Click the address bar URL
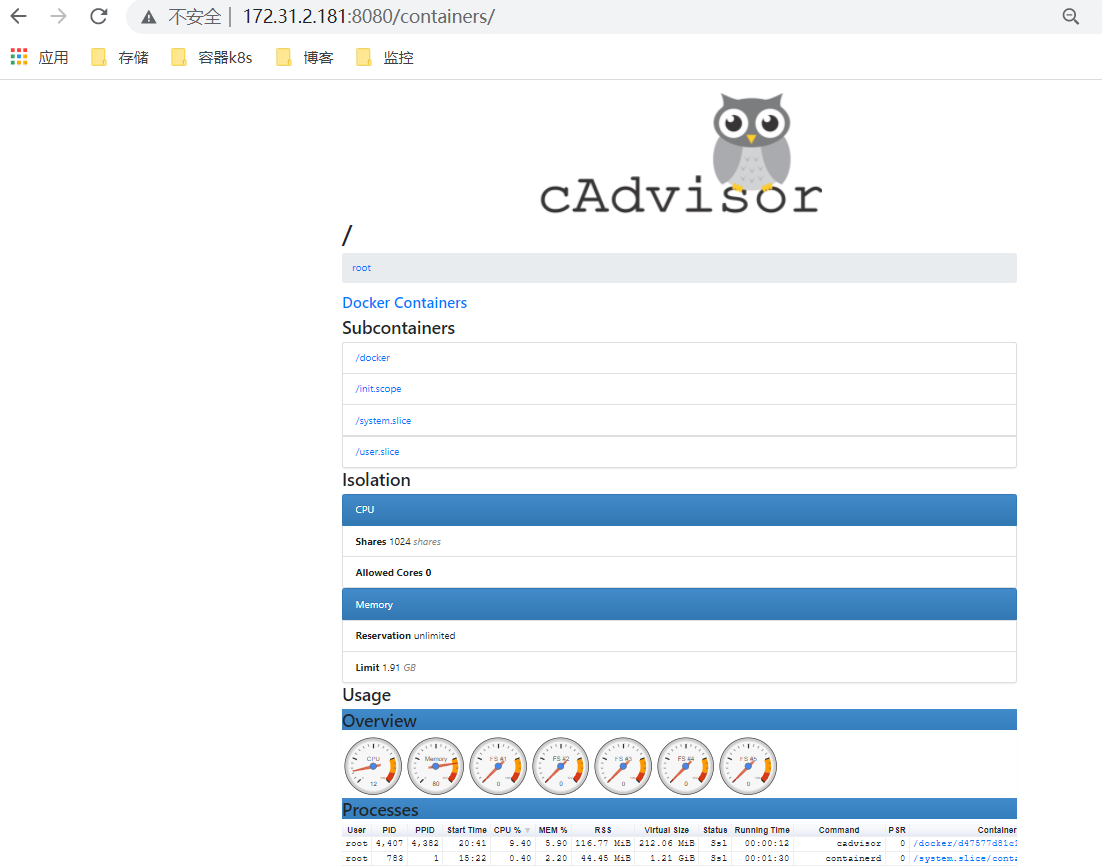The height and width of the screenshot is (866, 1102). 368,17
